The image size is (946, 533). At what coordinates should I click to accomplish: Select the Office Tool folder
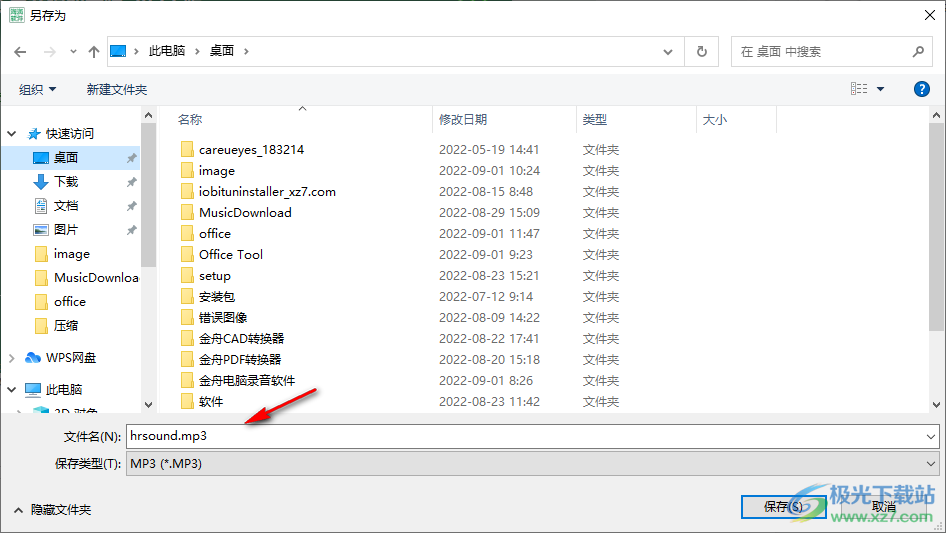[x=230, y=255]
